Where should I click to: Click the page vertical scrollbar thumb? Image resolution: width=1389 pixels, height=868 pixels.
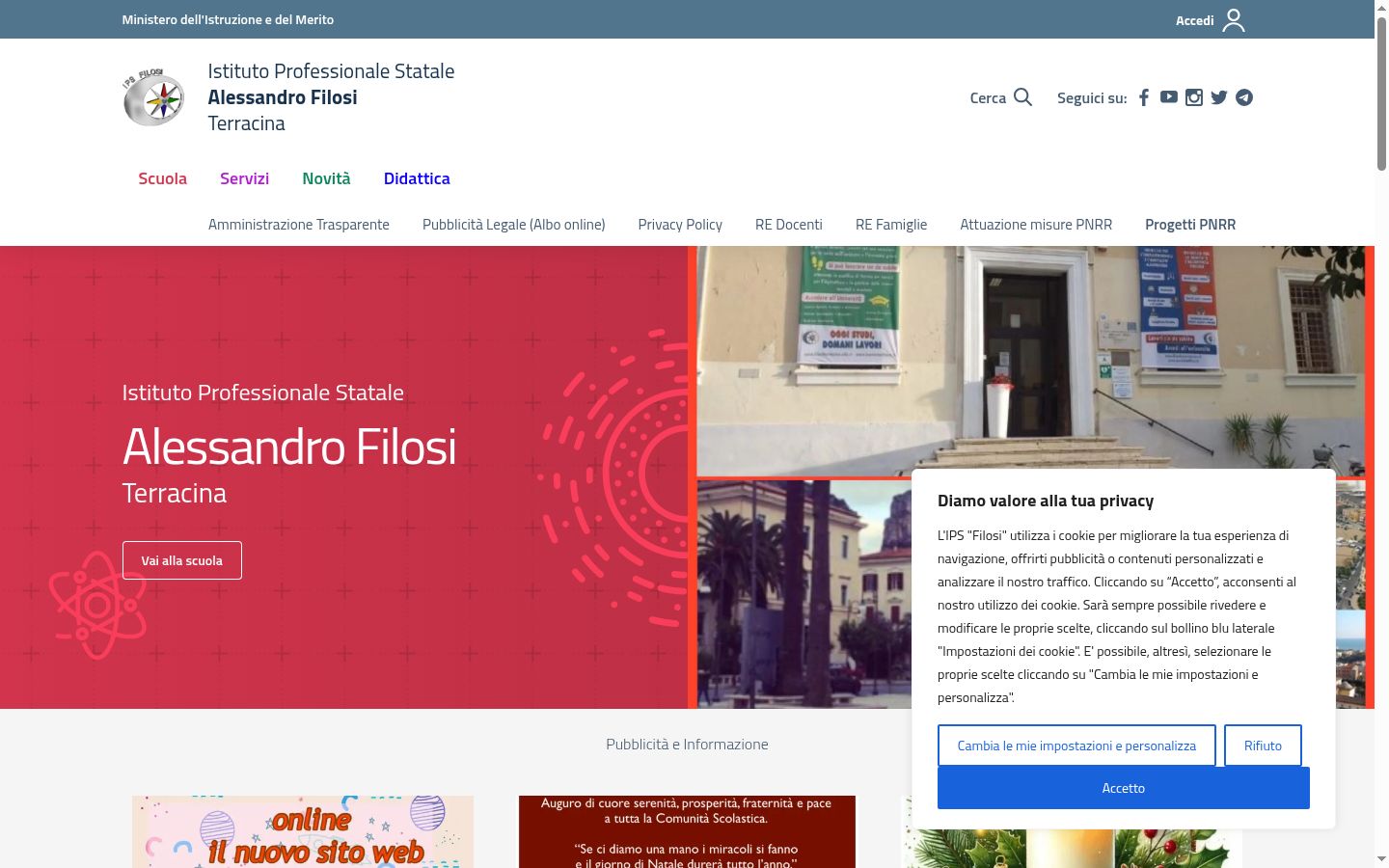point(1381,93)
